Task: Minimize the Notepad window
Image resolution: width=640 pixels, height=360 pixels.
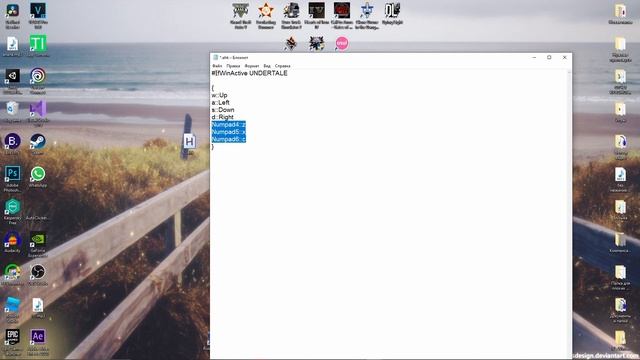Action: click(x=534, y=58)
